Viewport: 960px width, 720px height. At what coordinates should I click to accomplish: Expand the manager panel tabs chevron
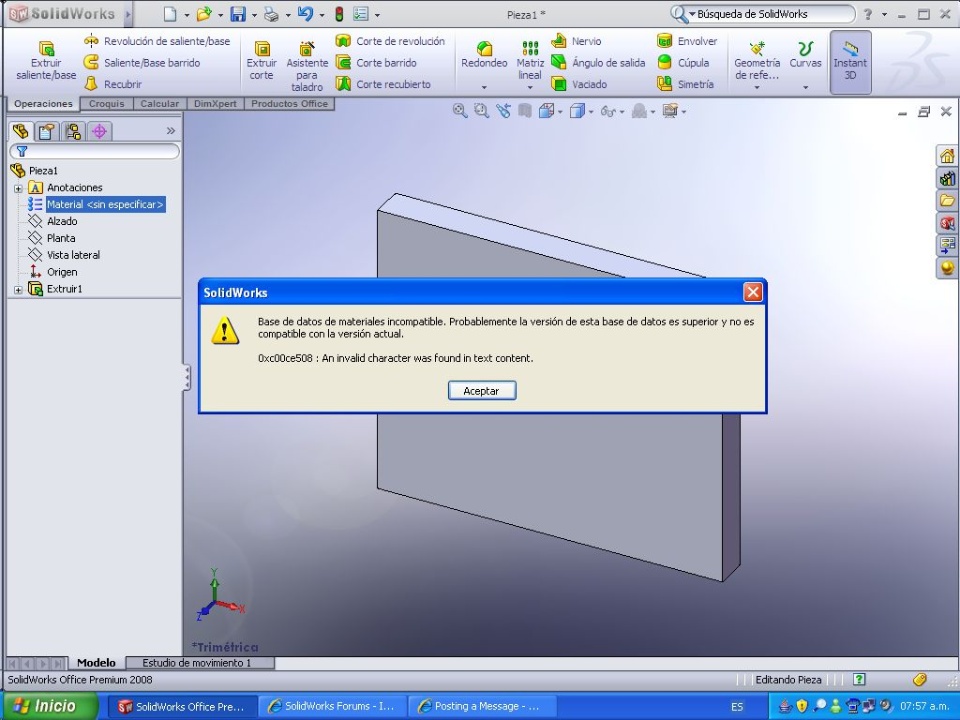click(171, 130)
